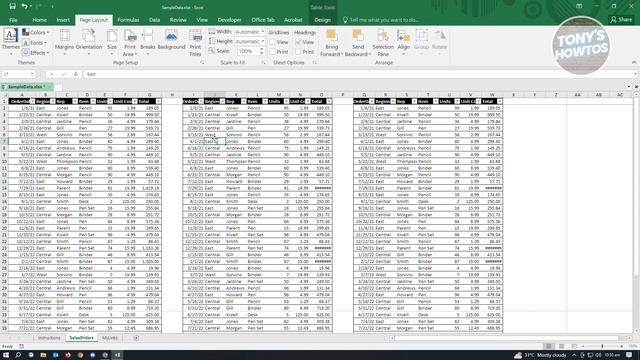
Task: Open filter dropdown on first table's Total header
Action: pos(158,101)
